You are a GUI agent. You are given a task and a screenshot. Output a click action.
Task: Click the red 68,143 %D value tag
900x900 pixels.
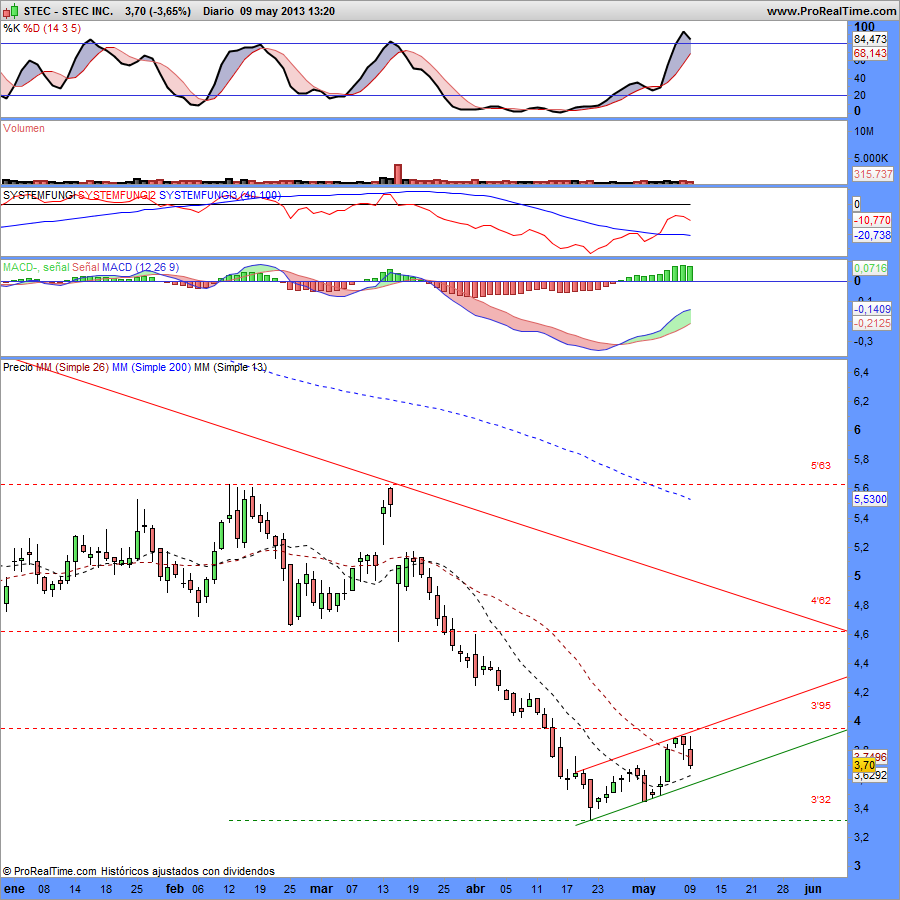click(870, 53)
